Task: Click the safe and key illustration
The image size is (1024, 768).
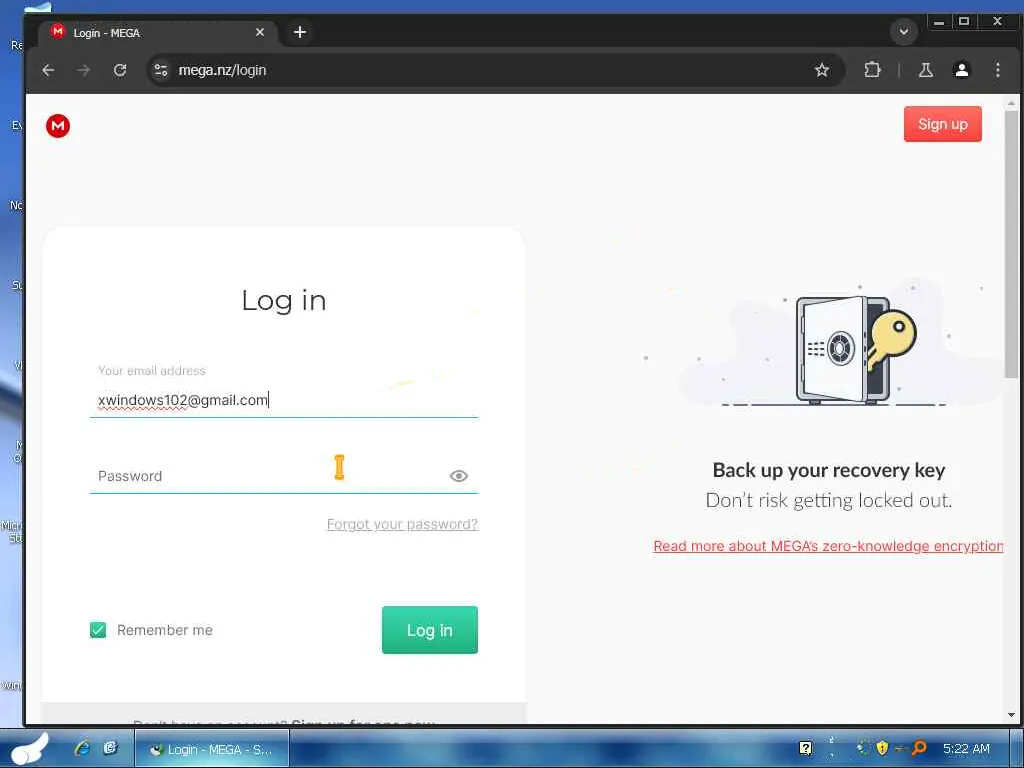Action: 856,349
